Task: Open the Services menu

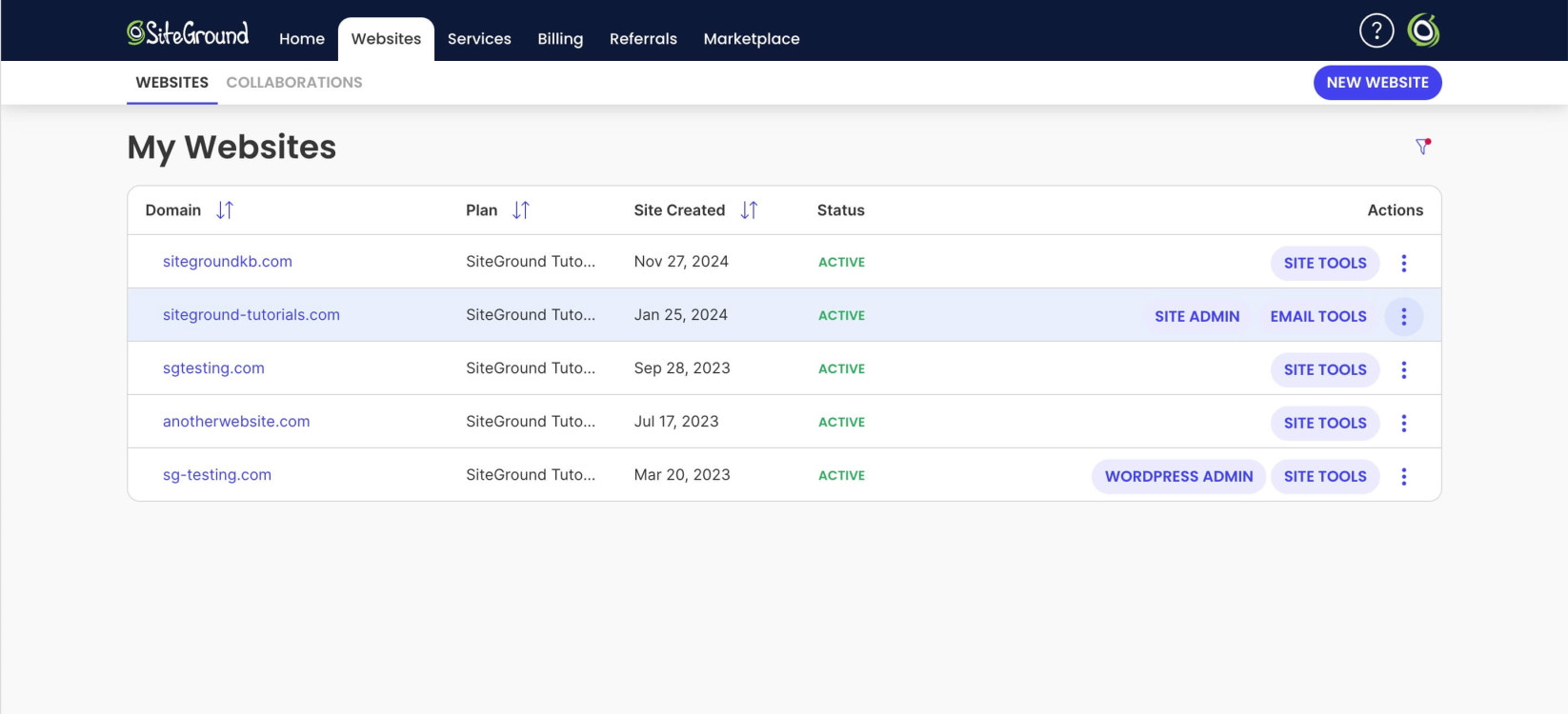Action: click(479, 39)
